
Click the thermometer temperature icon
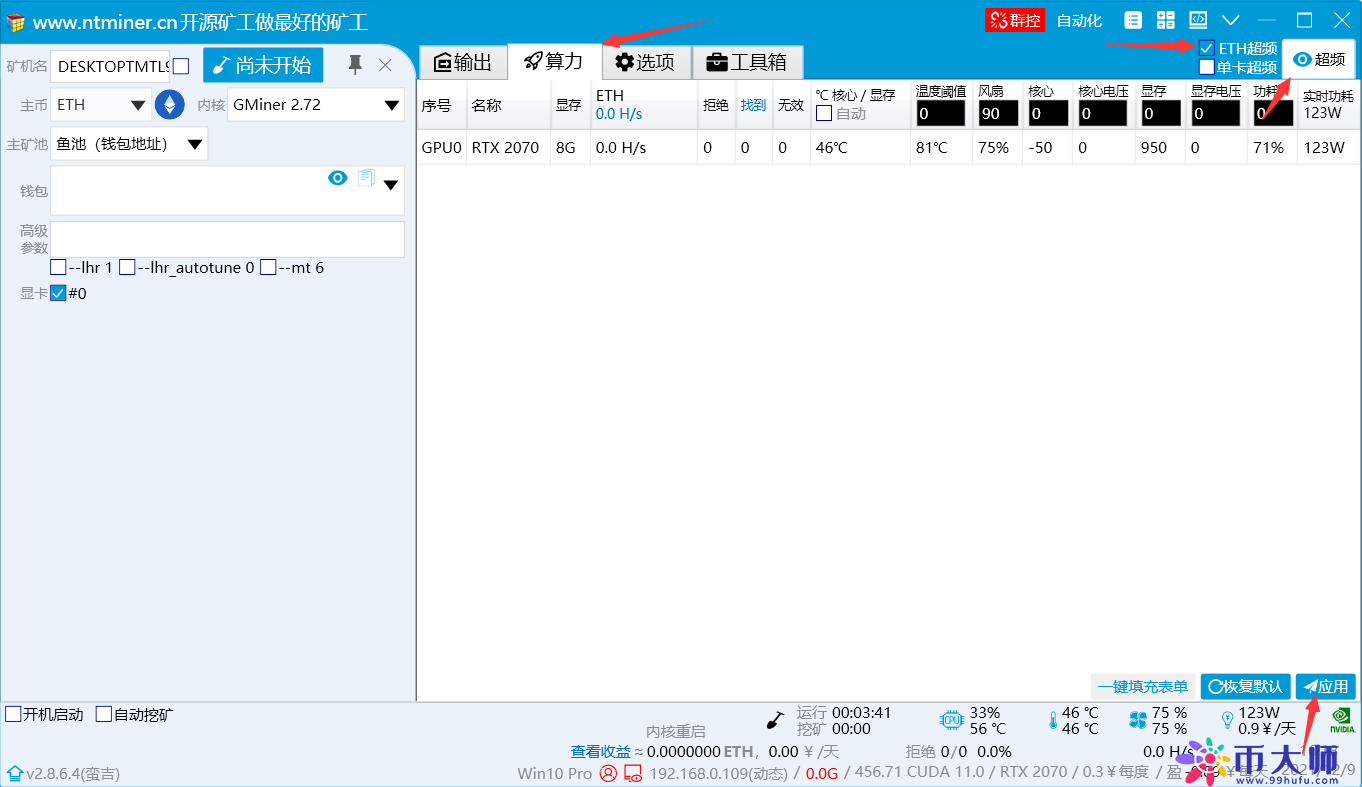point(1052,720)
